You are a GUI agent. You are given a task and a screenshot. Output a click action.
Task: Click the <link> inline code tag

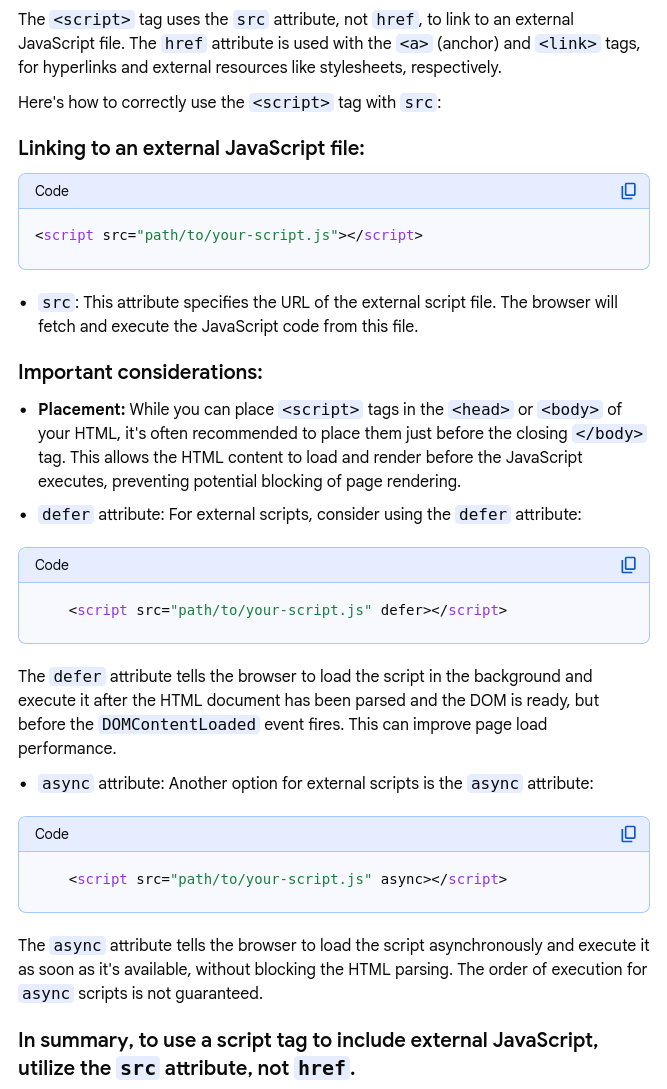[x=567, y=43]
